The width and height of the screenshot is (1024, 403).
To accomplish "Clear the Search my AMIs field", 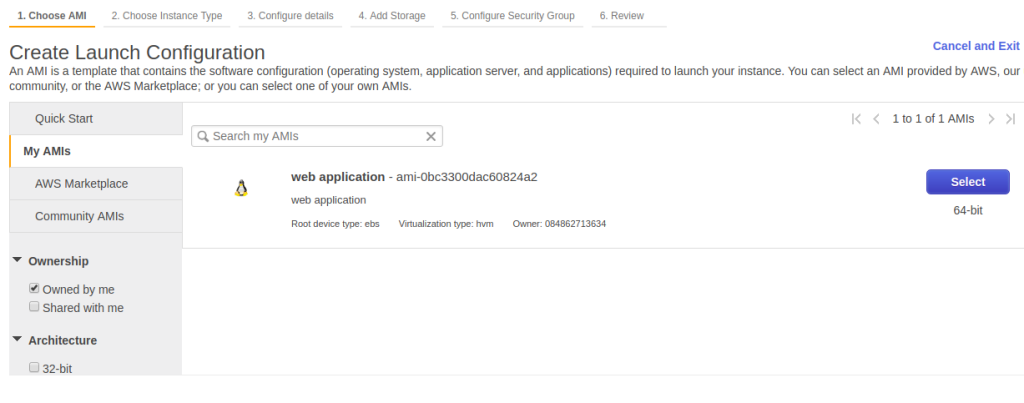I will [431, 136].
